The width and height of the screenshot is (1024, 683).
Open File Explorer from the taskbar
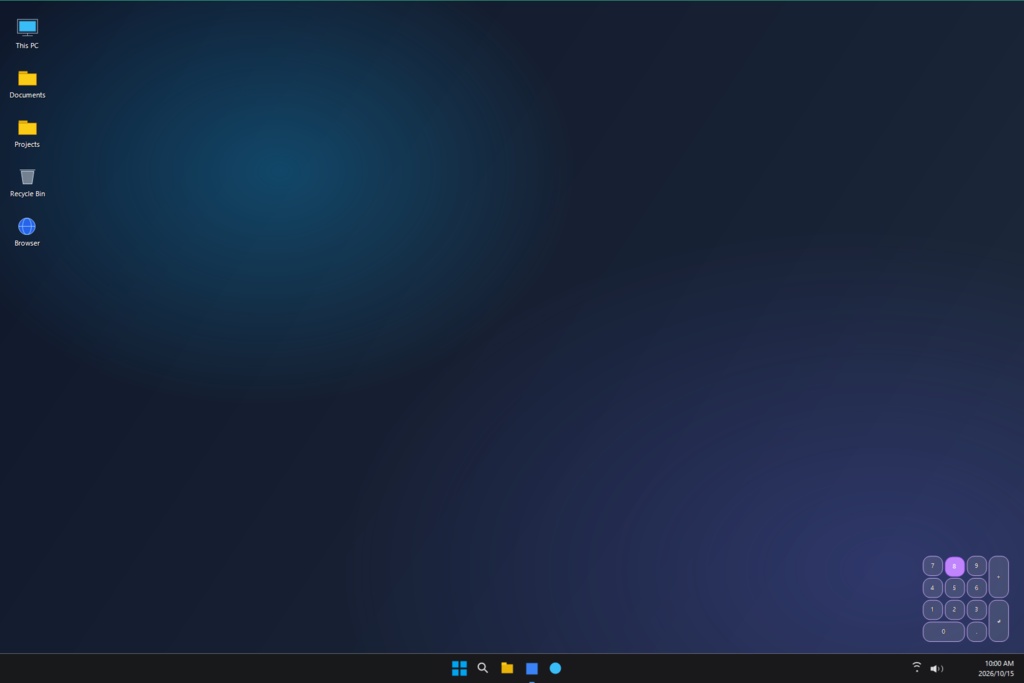coord(507,668)
